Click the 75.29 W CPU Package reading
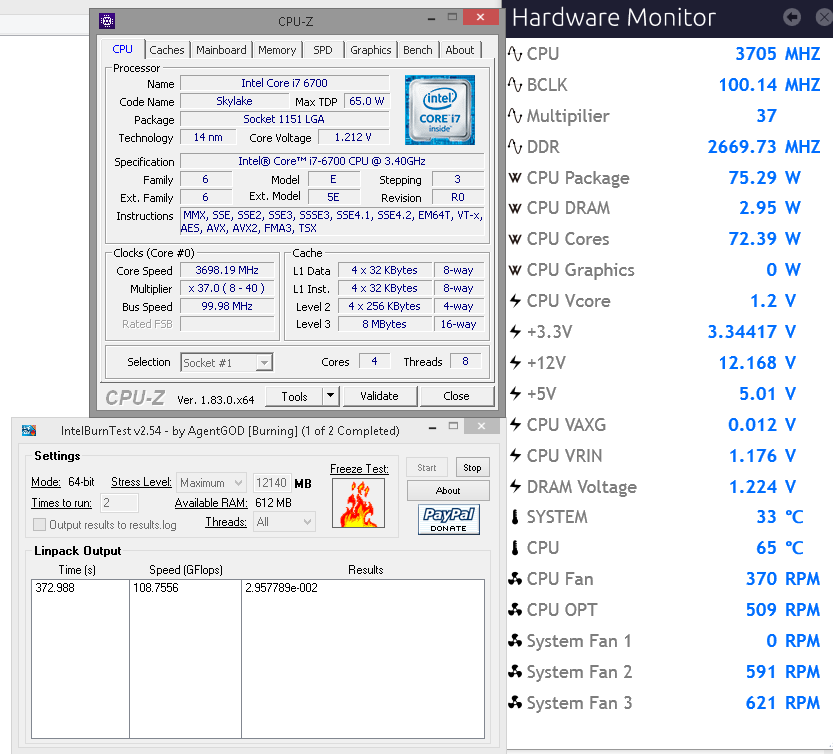The height and width of the screenshot is (754, 833). [x=764, y=177]
